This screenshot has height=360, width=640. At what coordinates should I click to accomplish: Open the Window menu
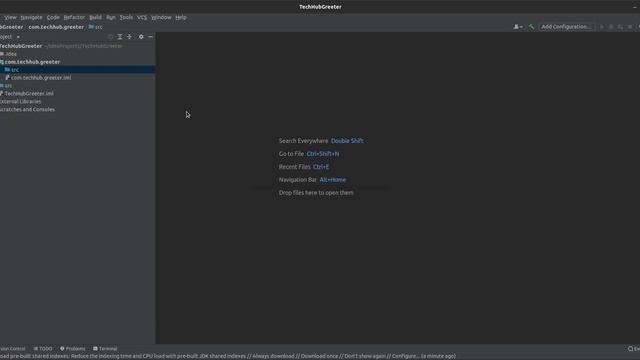(x=161, y=18)
